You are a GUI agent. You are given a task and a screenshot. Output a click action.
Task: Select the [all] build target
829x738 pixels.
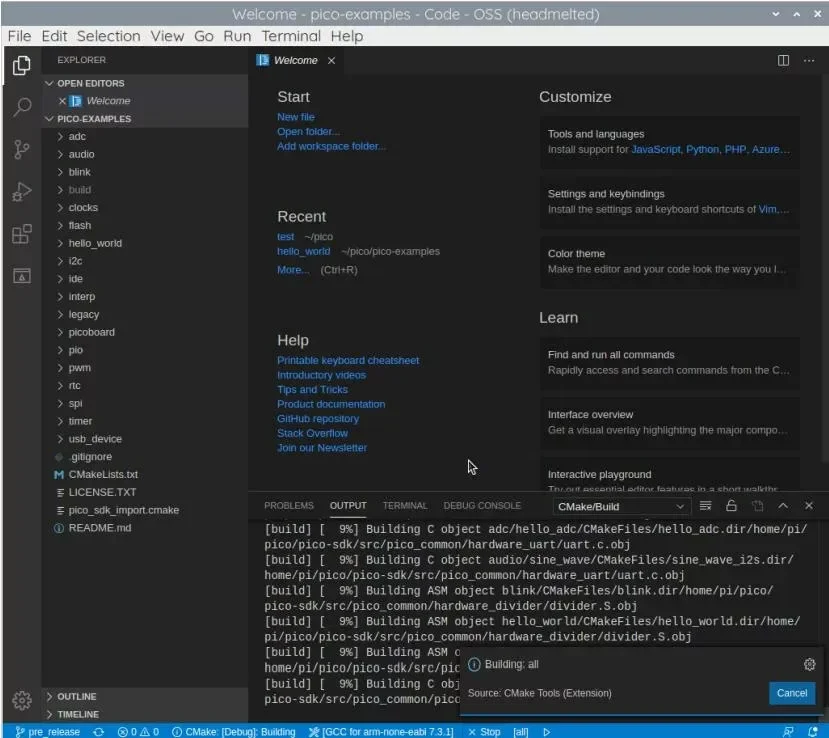click(521, 732)
